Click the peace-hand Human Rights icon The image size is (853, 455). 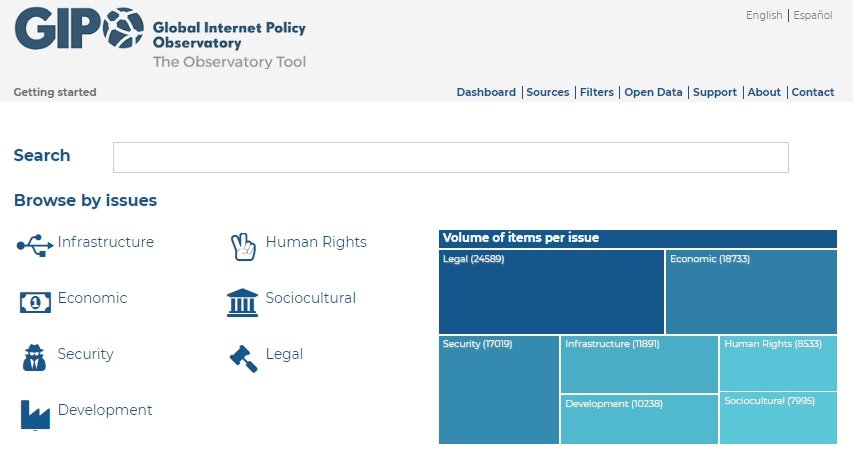[243, 247]
